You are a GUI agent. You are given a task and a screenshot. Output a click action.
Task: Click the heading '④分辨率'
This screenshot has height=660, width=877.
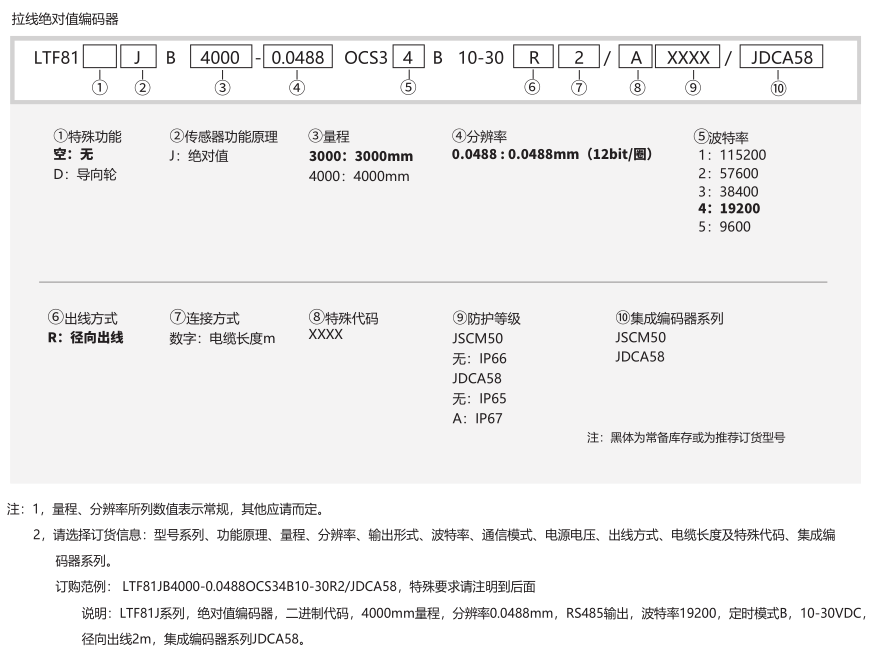[x=479, y=136]
